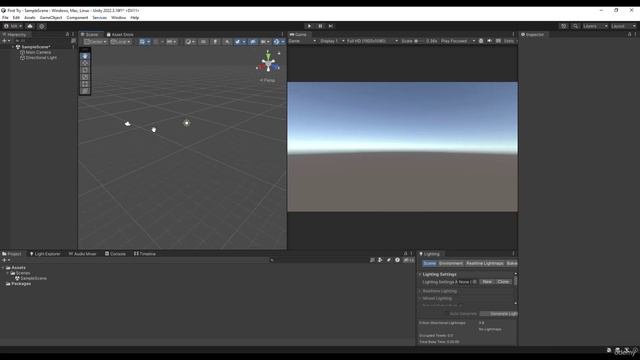Open the settings gear beside the cloud icon
The height and width of the screenshot is (360, 640).
coord(42,26)
